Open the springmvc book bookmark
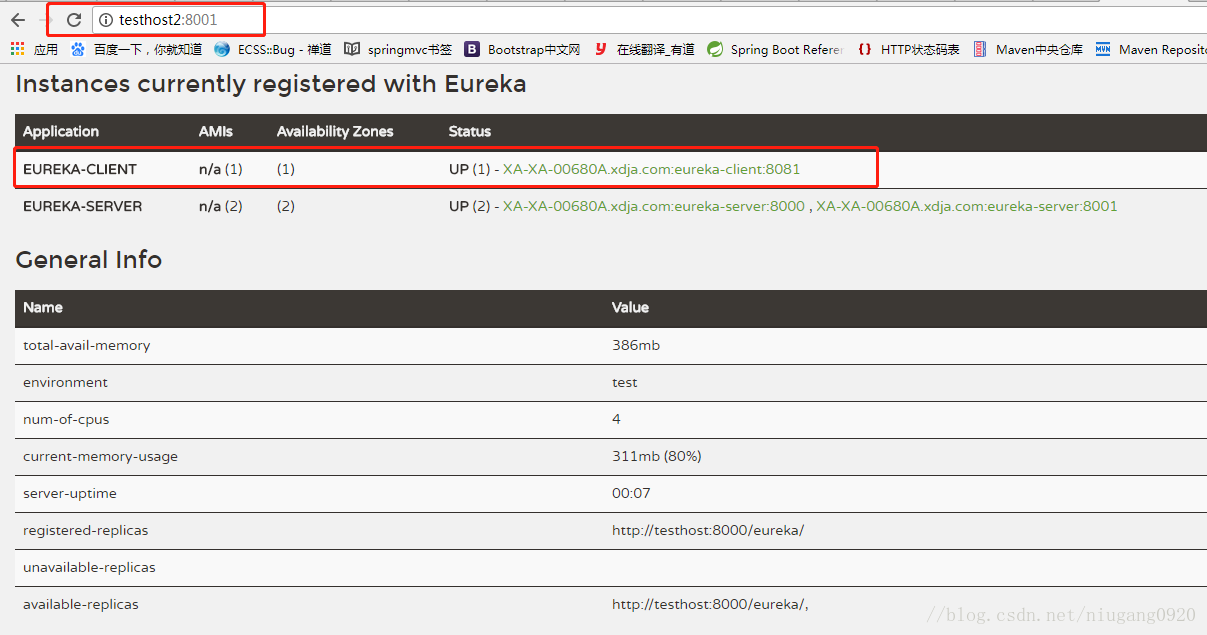This screenshot has width=1207, height=635. coord(397,49)
